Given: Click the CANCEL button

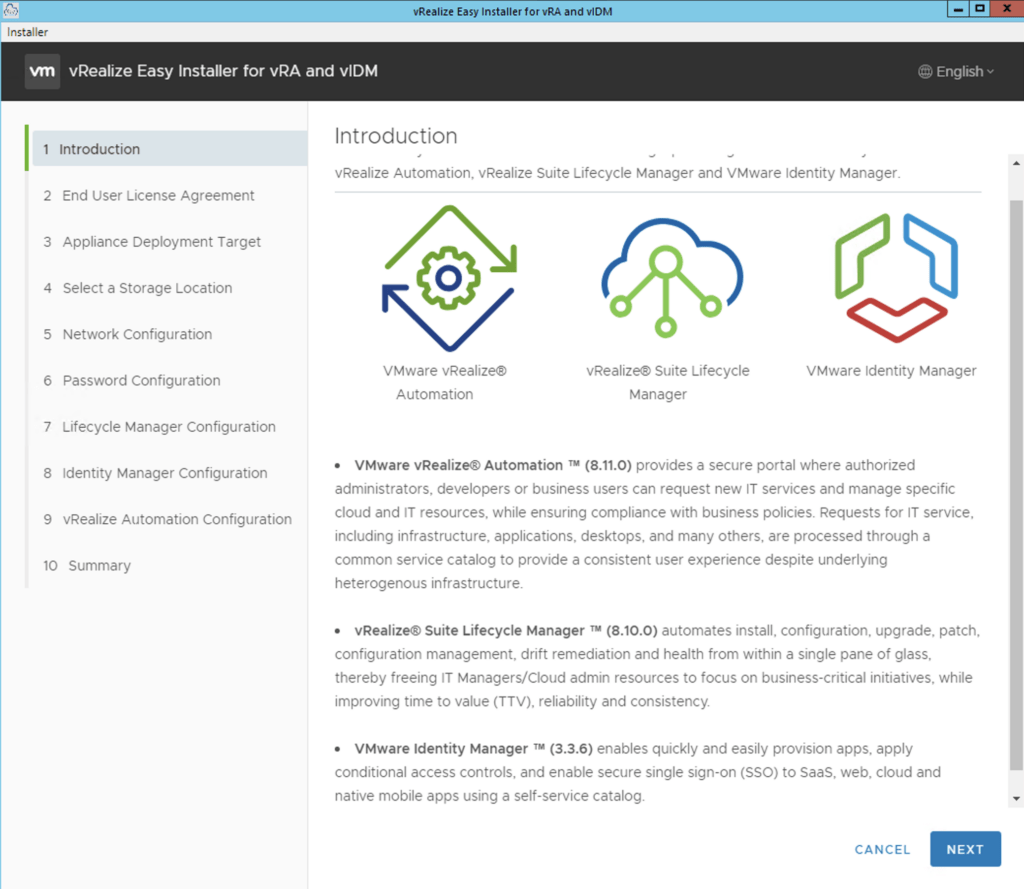Looking at the screenshot, I should (882, 849).
